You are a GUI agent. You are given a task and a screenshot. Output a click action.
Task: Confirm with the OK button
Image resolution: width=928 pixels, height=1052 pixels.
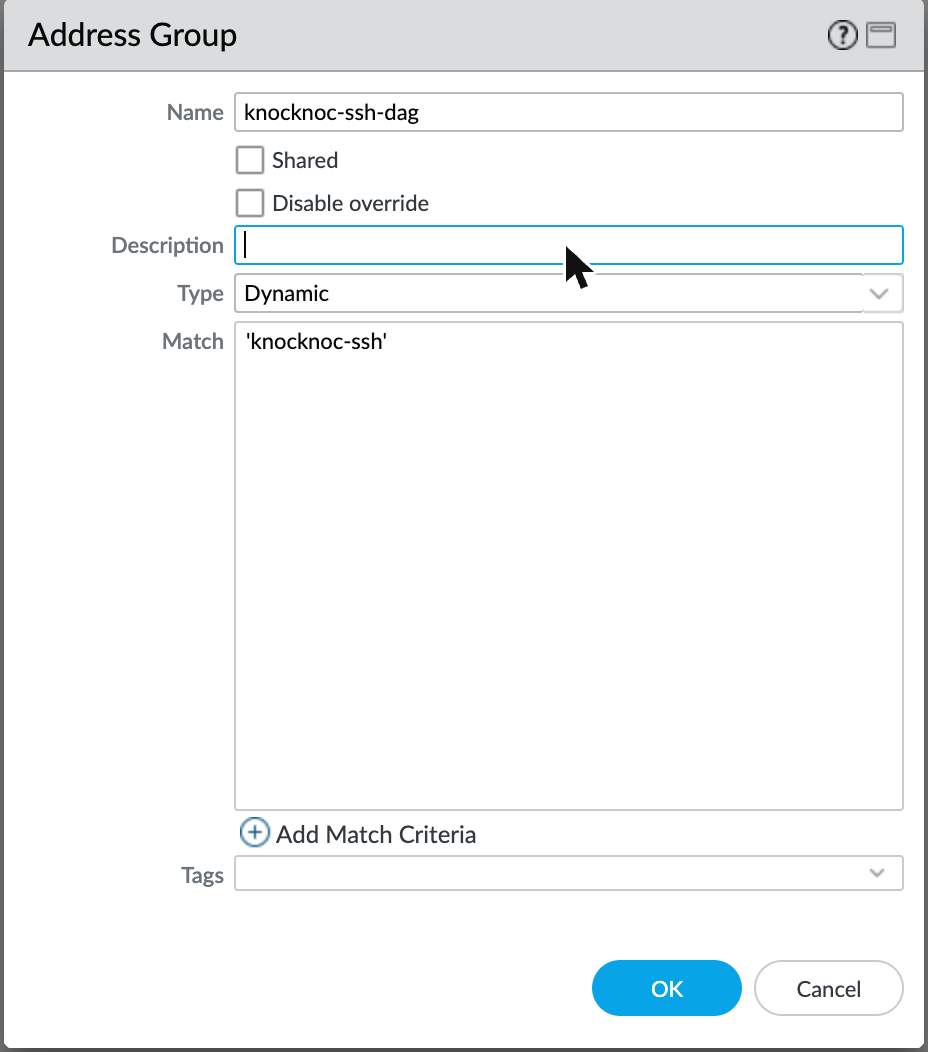pos(666,988)
